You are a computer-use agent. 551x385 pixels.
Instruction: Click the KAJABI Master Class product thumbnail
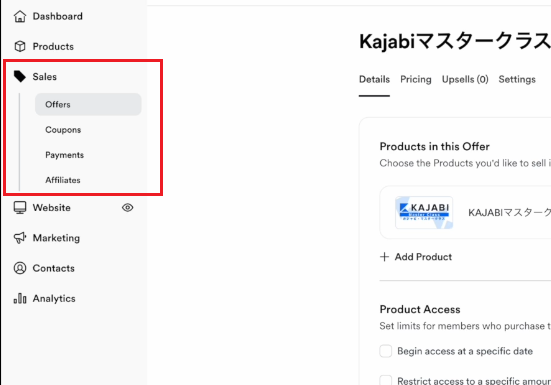(x=424, y=213)
